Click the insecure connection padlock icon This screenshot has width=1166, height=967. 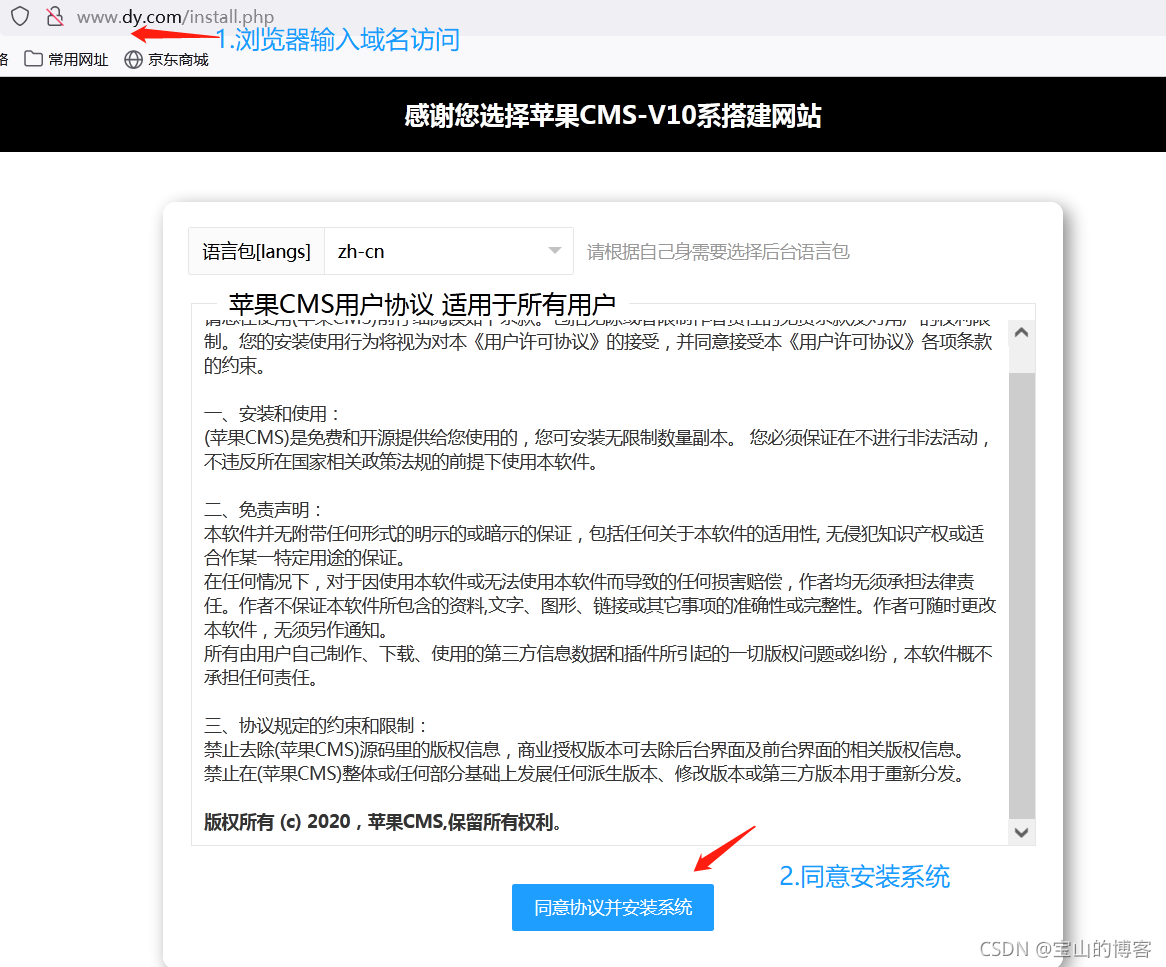[55, 17]
